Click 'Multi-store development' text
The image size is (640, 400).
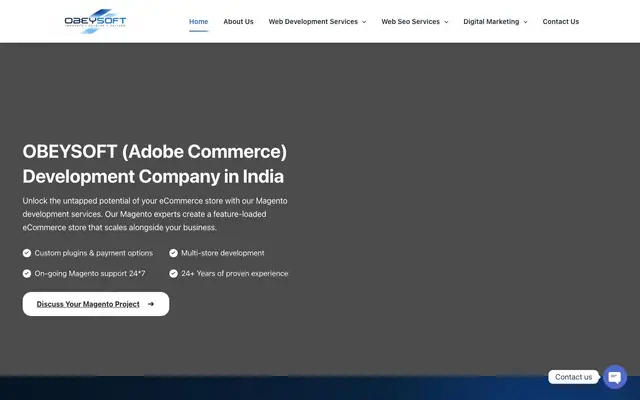[223, 253]
